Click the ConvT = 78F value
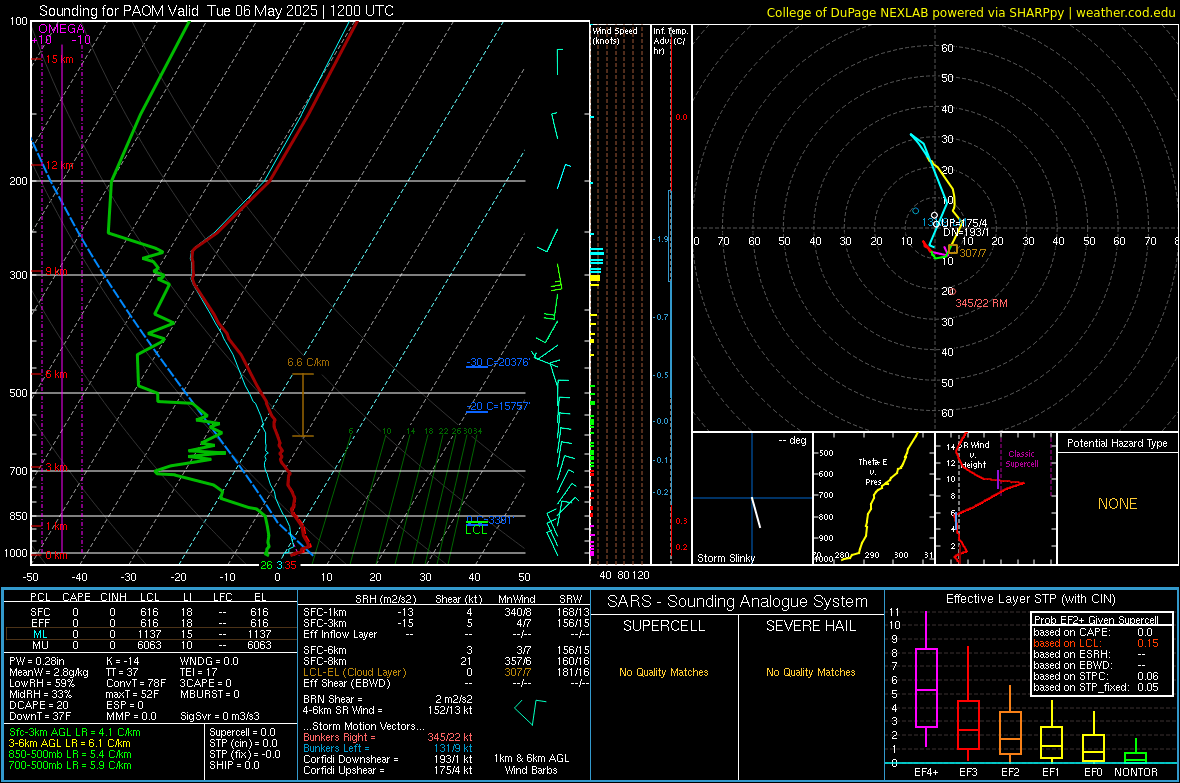Image resolution: width=1180 pixels, height=783 pixels. [136, 683]
